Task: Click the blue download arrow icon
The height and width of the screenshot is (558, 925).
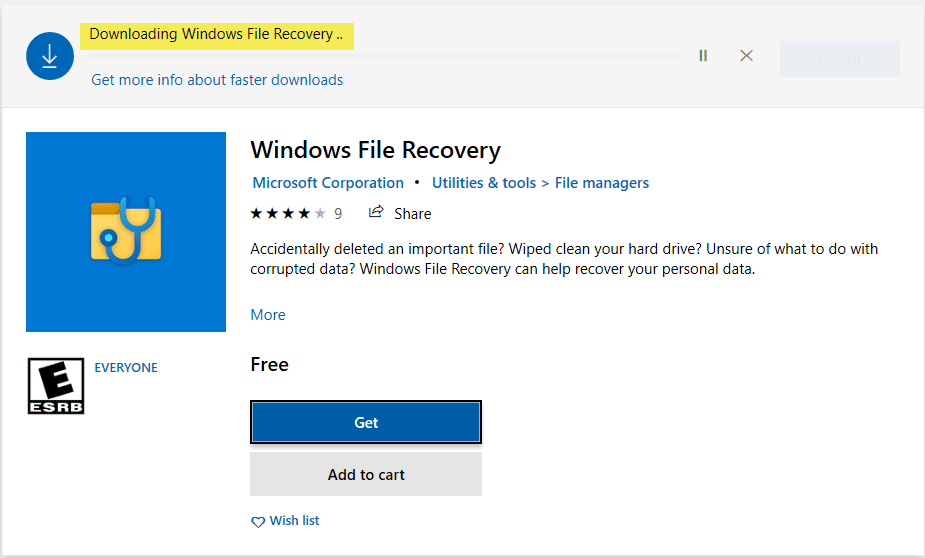Action: (50, 57)
